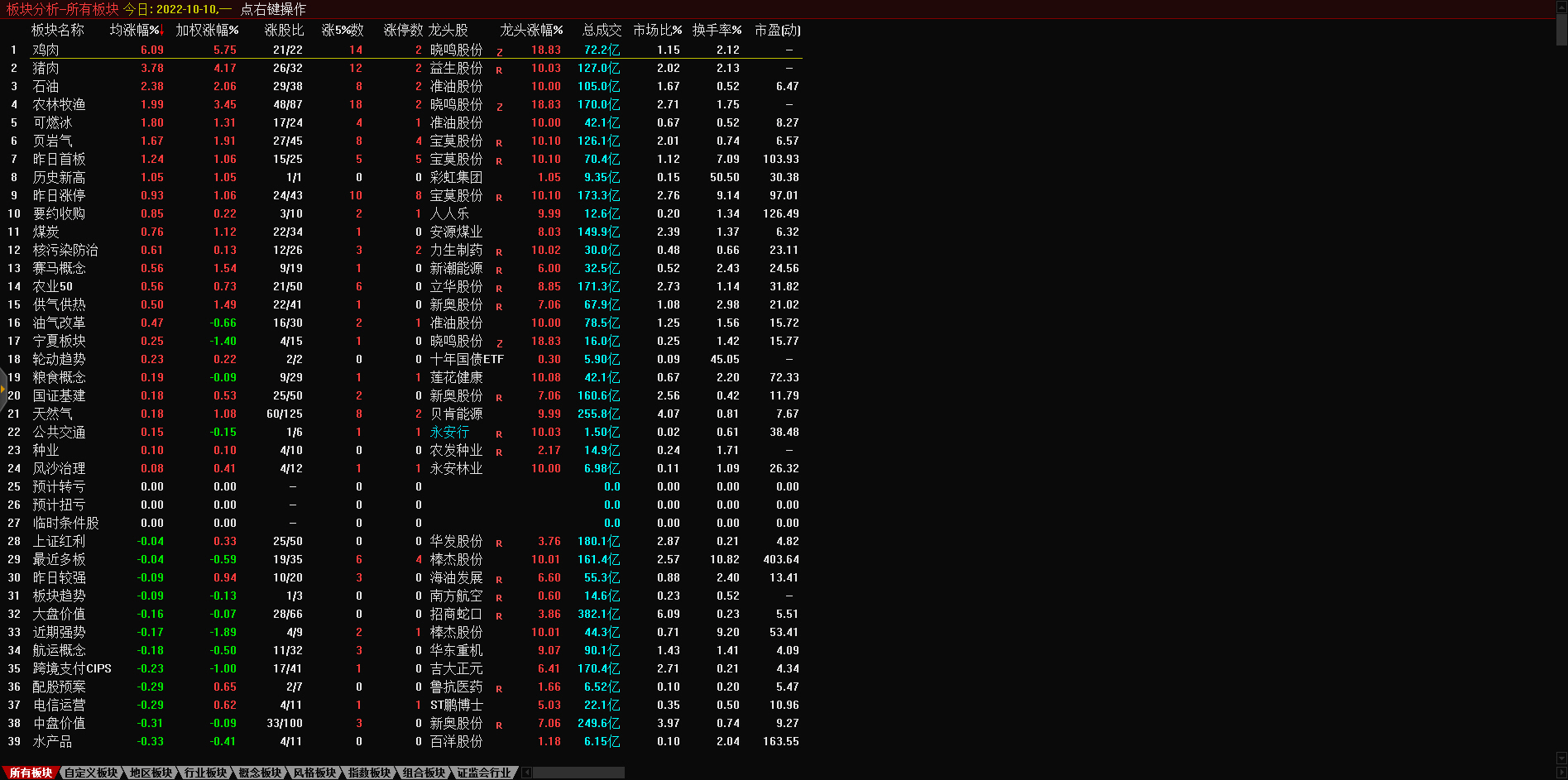Switch to the 行业板块 tab
The width and height of the screenshot is (1568, 780).
tap(205, 773)
